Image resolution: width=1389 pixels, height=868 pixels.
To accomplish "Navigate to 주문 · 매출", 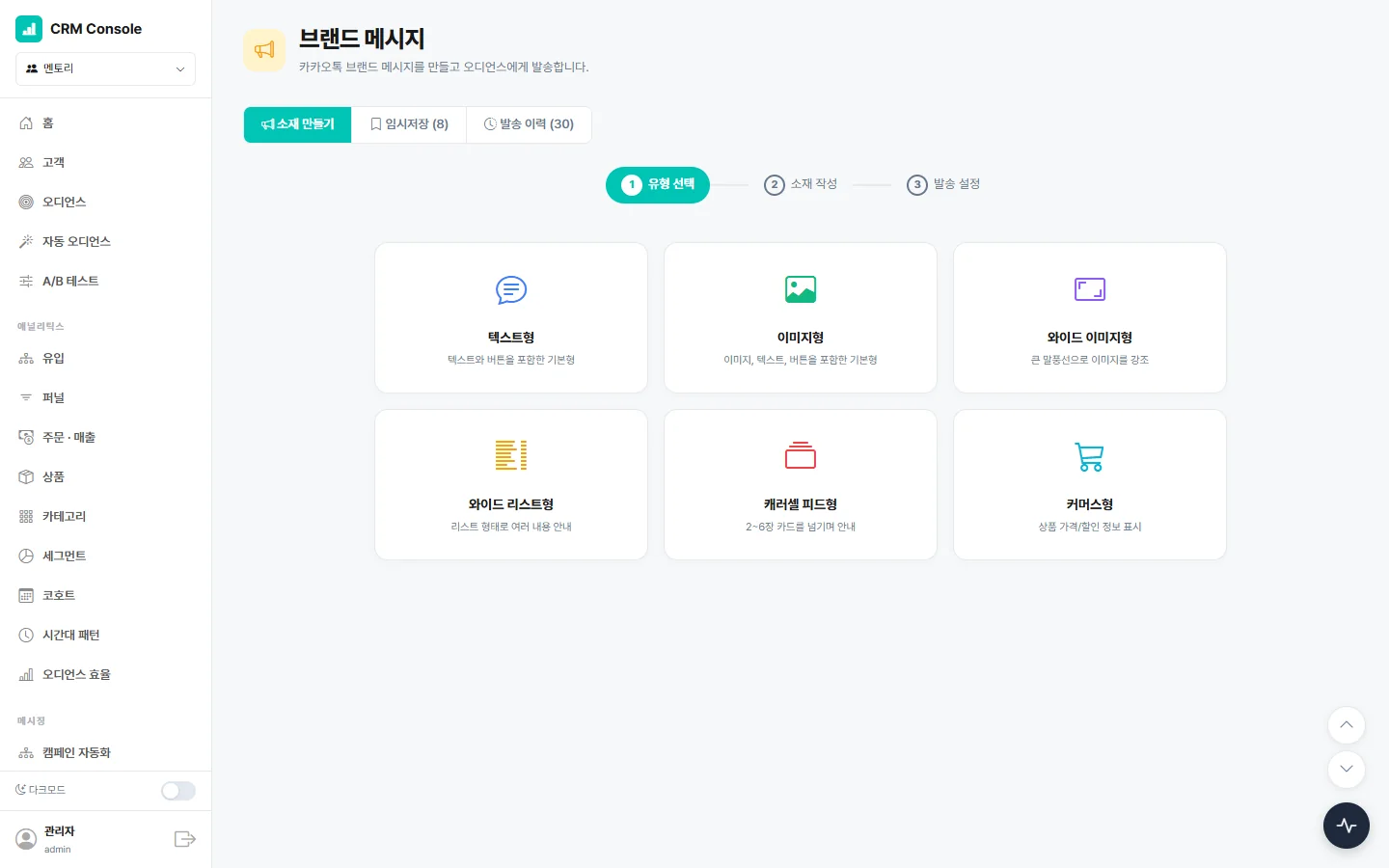I will click(x=106, y=438).
